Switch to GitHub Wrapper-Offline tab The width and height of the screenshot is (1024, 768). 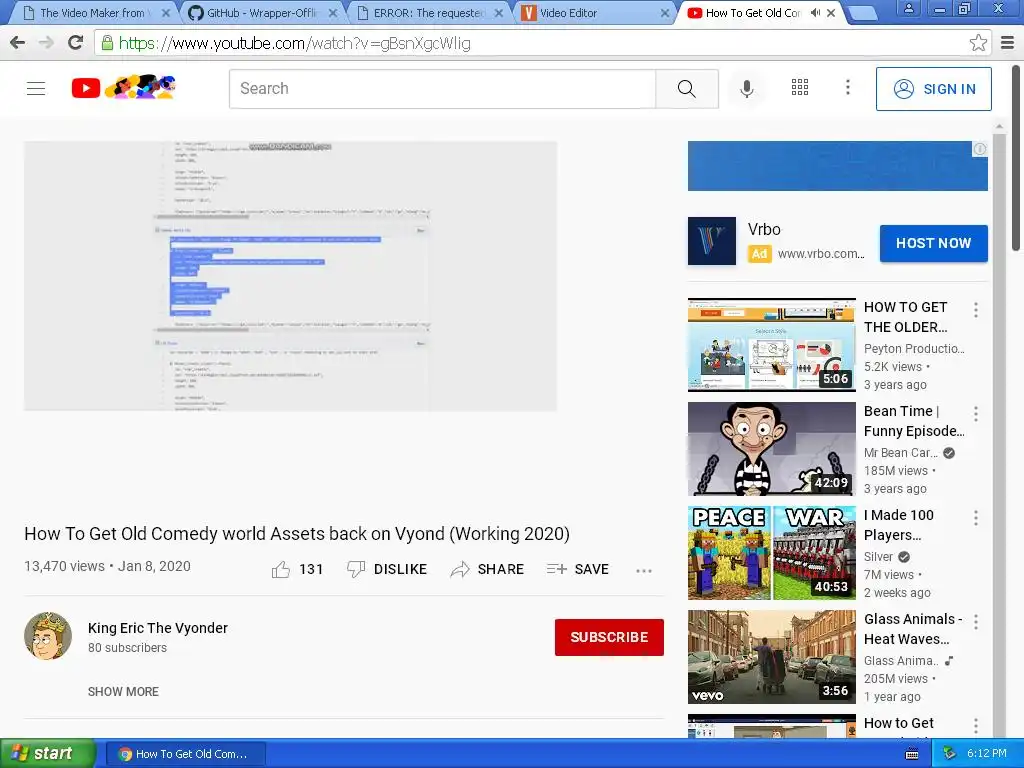pos(261,13)
